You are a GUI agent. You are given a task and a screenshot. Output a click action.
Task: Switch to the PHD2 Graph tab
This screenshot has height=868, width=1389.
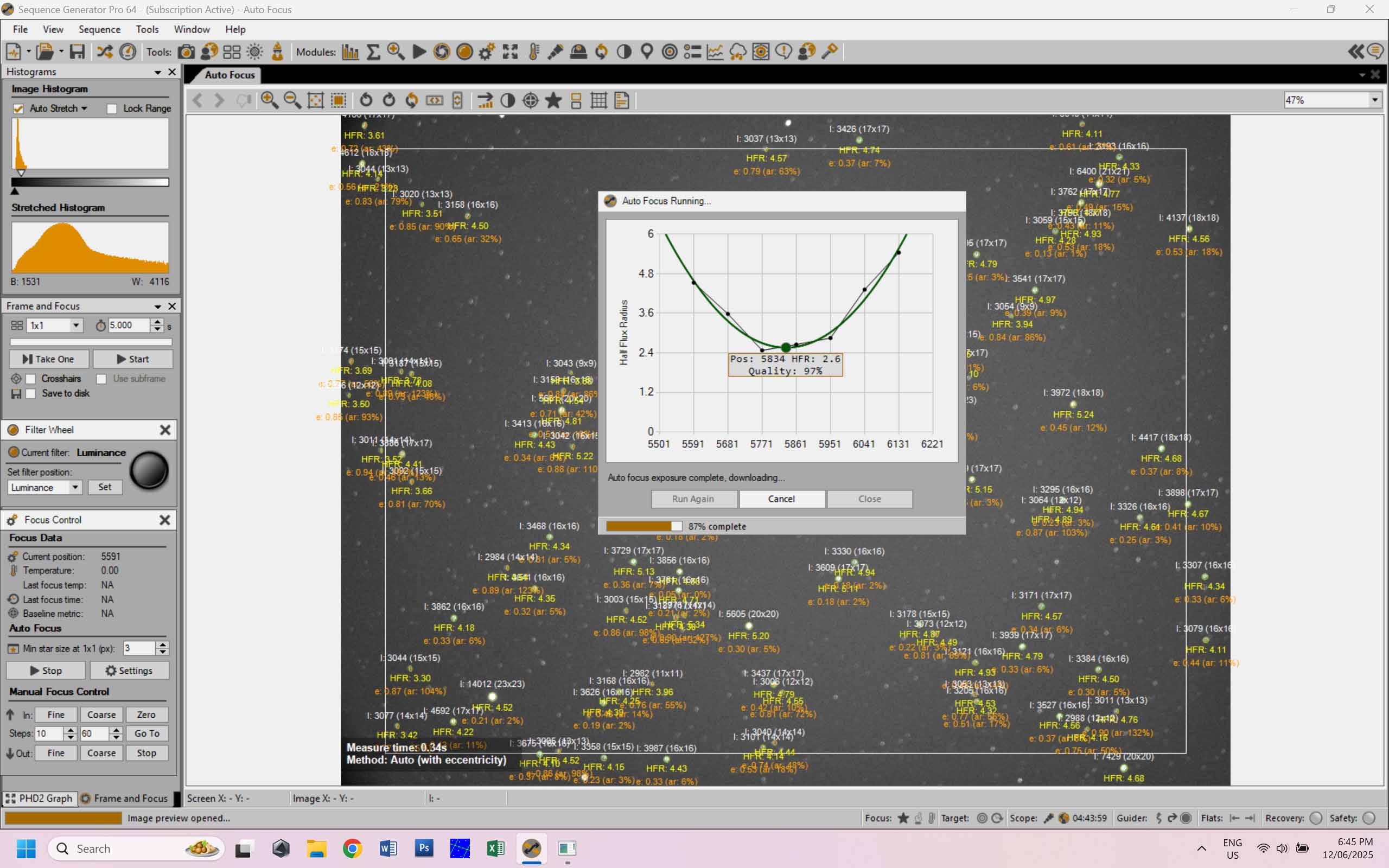pyautogui.click(x=40, y=798)
